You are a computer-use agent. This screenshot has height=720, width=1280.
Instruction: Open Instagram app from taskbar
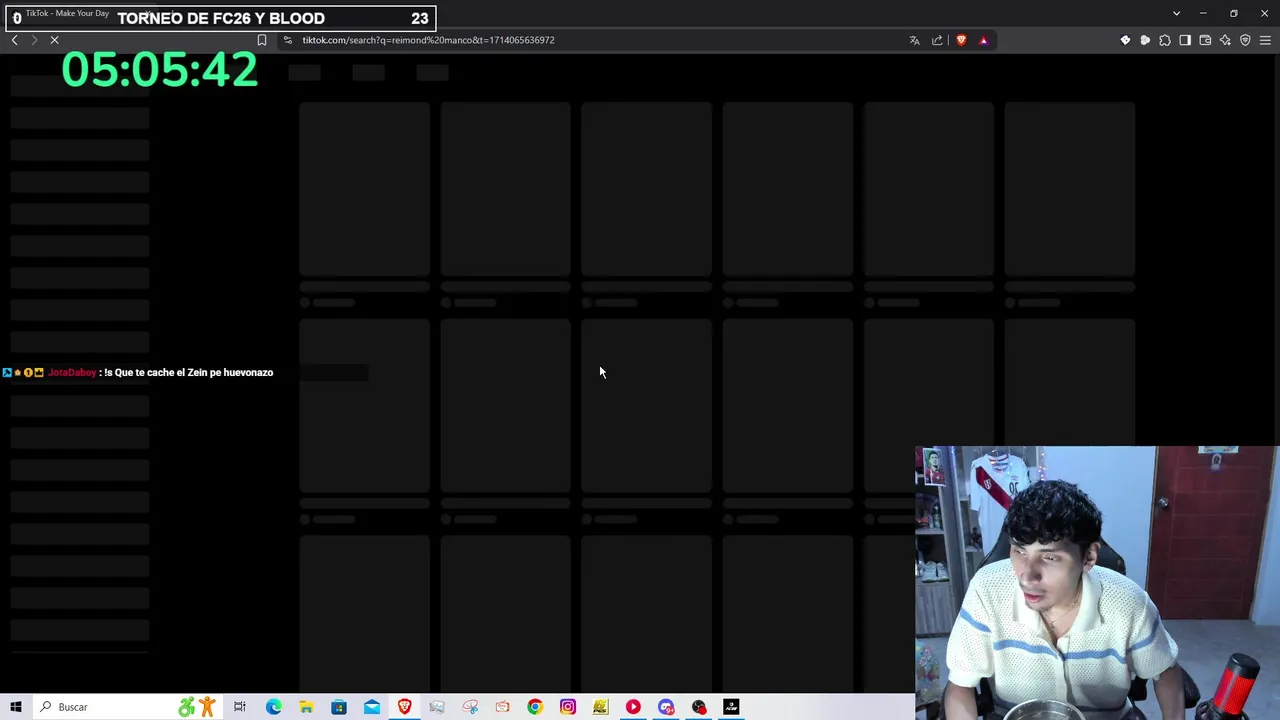568,707
